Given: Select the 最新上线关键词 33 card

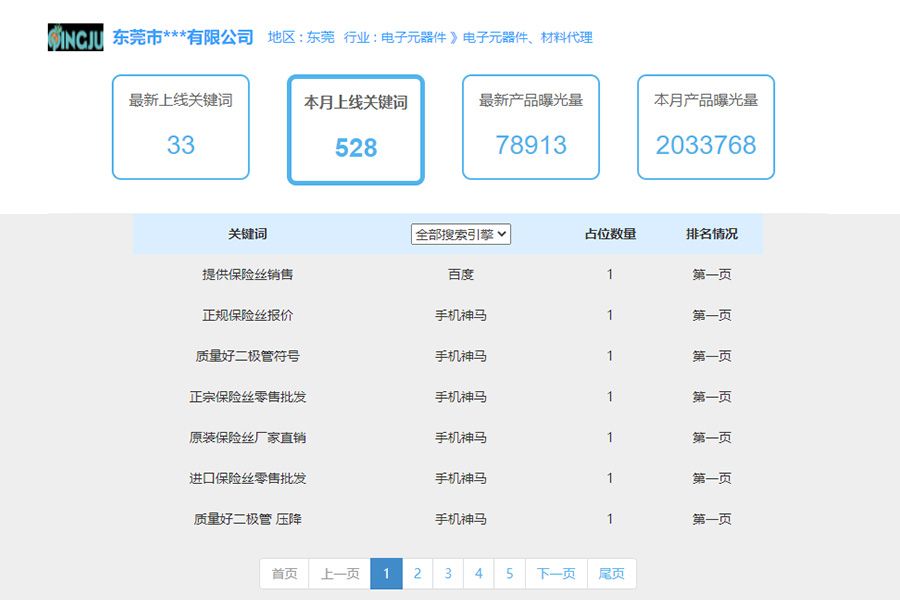Looking at the screenshot, I should 180,126.
